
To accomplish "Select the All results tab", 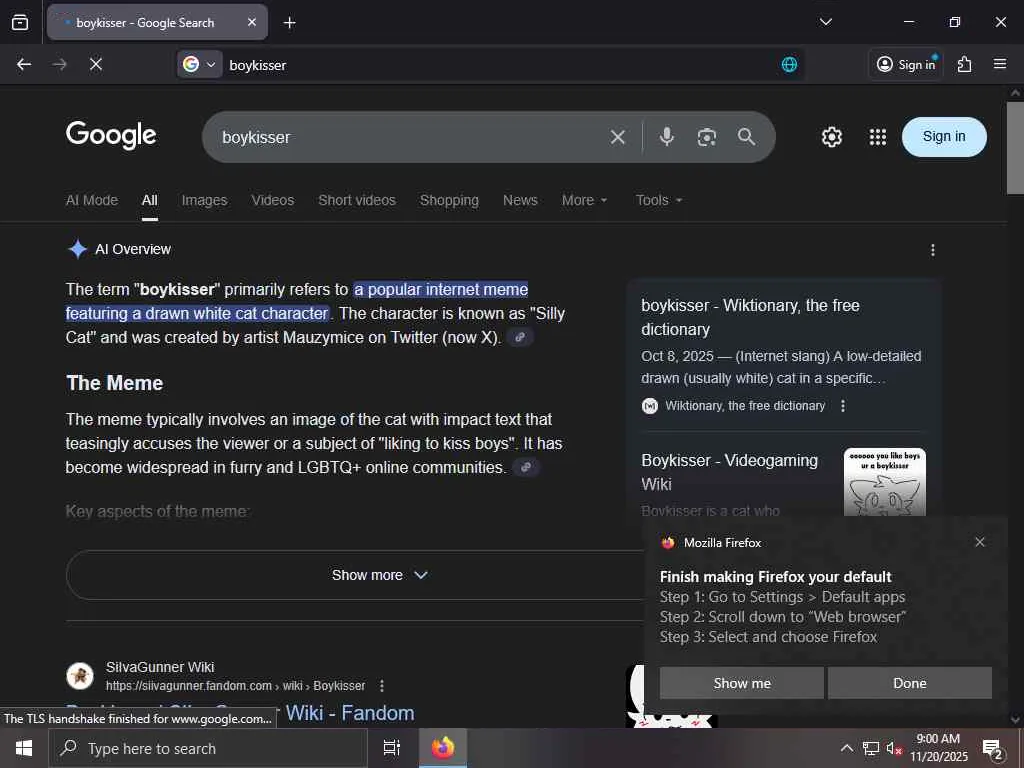I will 150,200.
